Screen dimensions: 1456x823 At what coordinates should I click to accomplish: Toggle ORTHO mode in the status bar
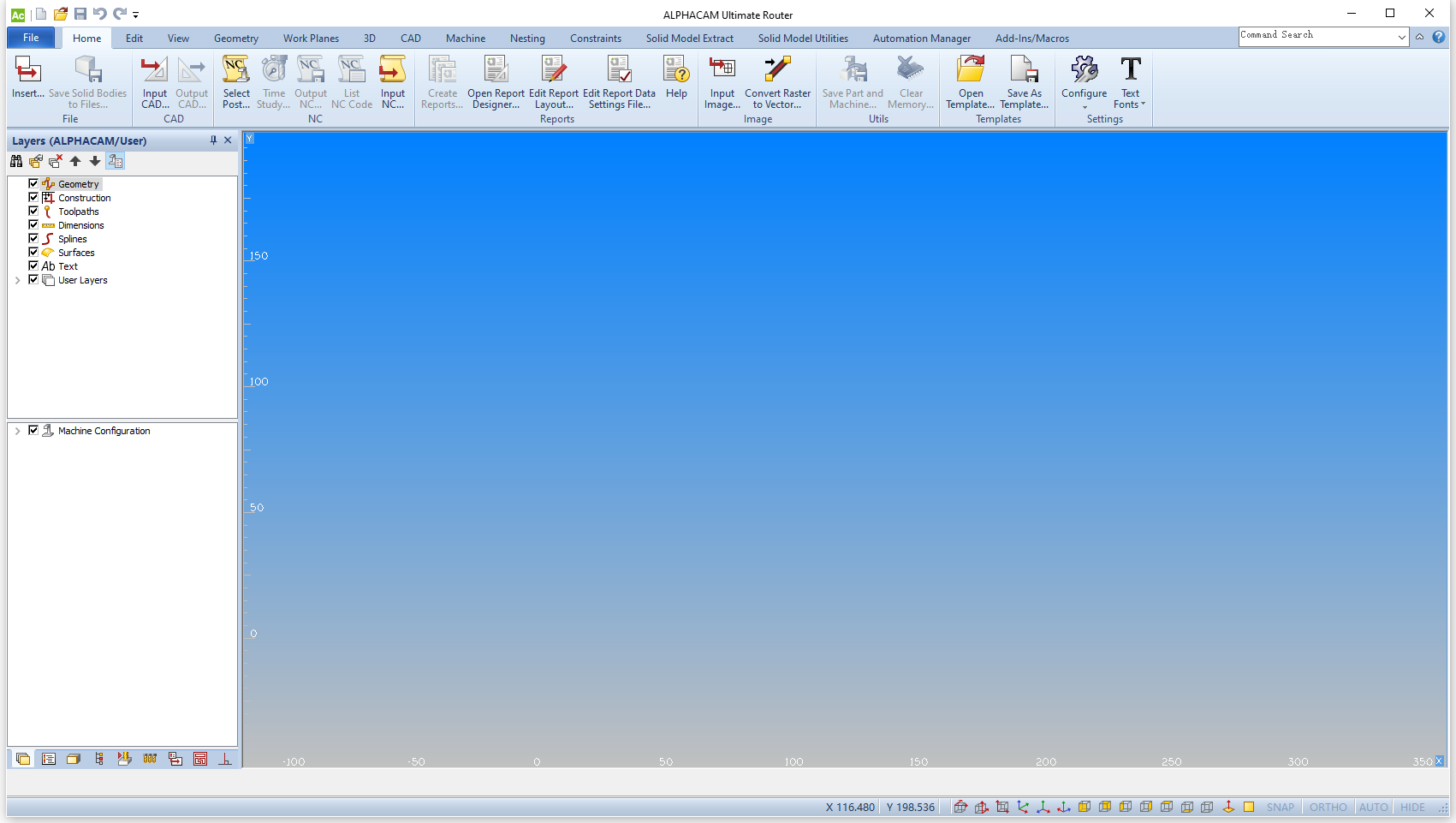1328,808
